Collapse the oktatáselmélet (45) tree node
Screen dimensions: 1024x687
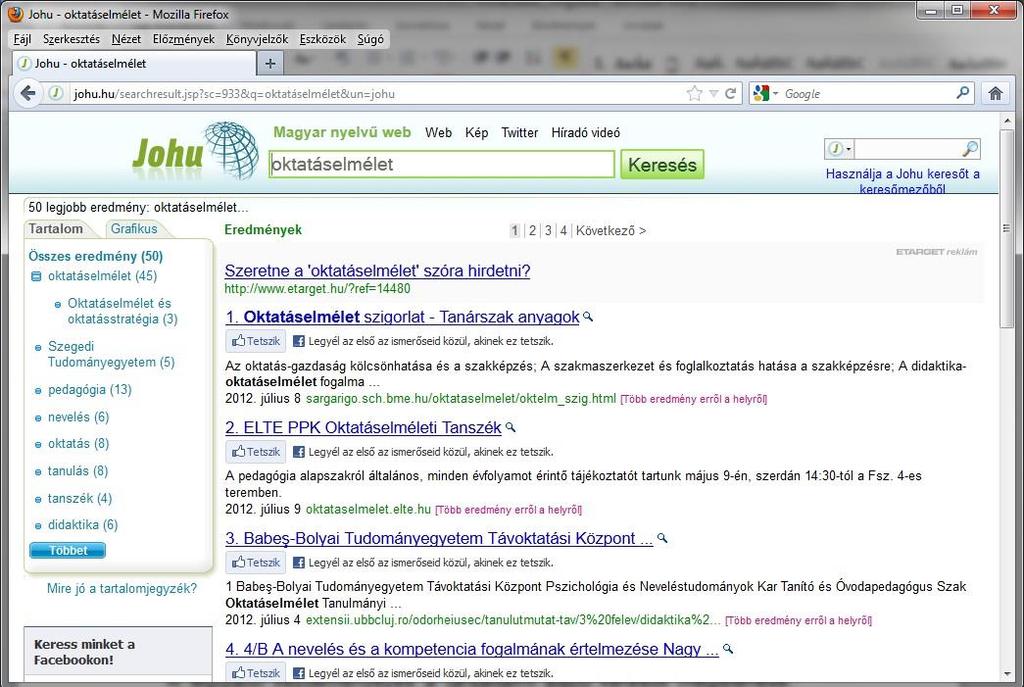click(37, 276)
